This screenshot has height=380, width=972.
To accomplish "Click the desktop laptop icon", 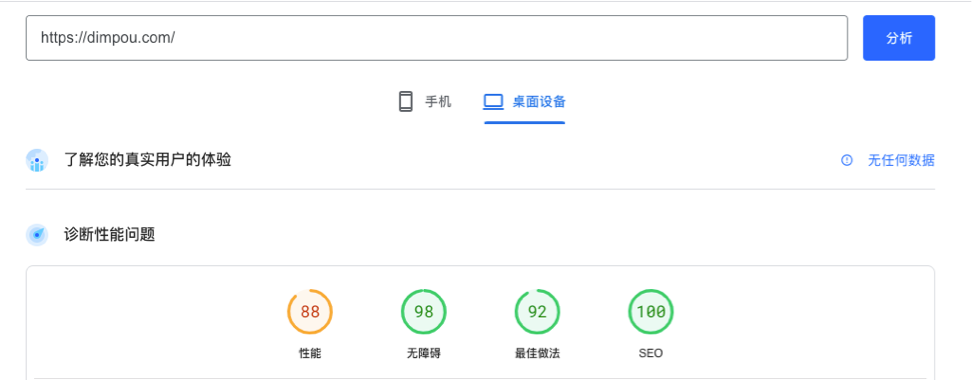I will point(493,102).
